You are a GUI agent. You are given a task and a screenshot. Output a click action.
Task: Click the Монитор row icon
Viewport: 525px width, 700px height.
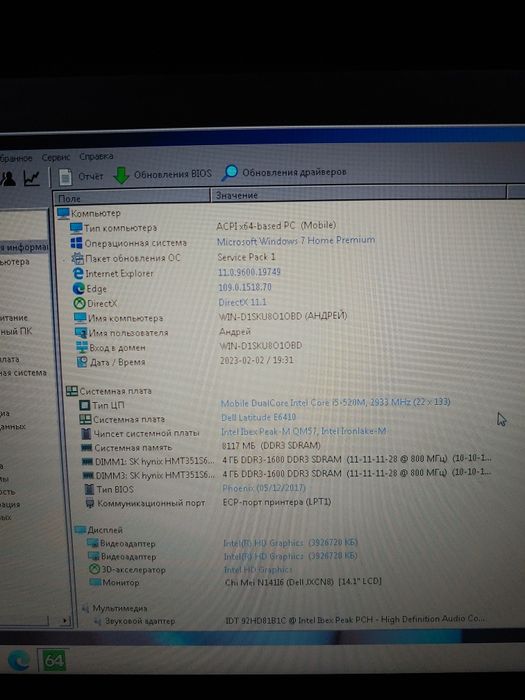(x=95, y=582)
